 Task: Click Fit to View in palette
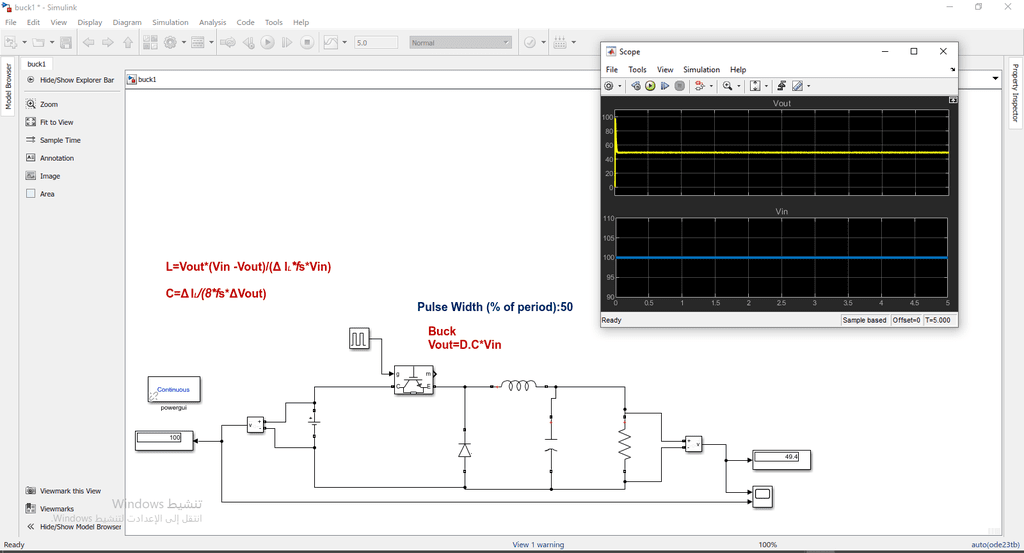pos(50,122)
